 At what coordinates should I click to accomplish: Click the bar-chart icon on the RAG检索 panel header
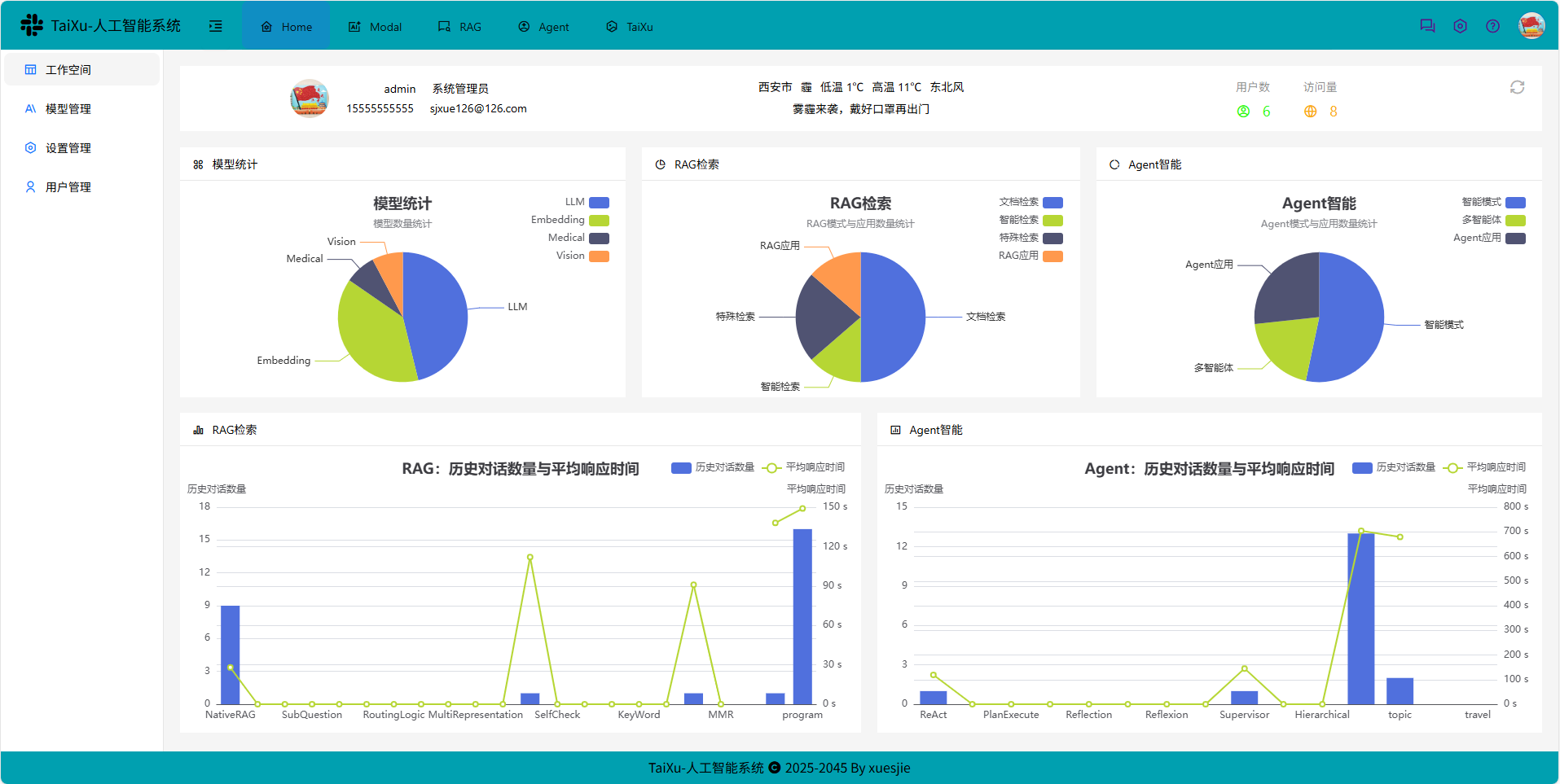(x=198, y=429)
